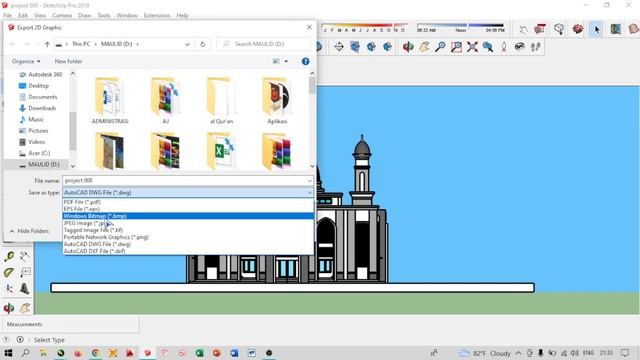
Task: Select the Dimension tool in left toolbar
Action: coord(24,256)
